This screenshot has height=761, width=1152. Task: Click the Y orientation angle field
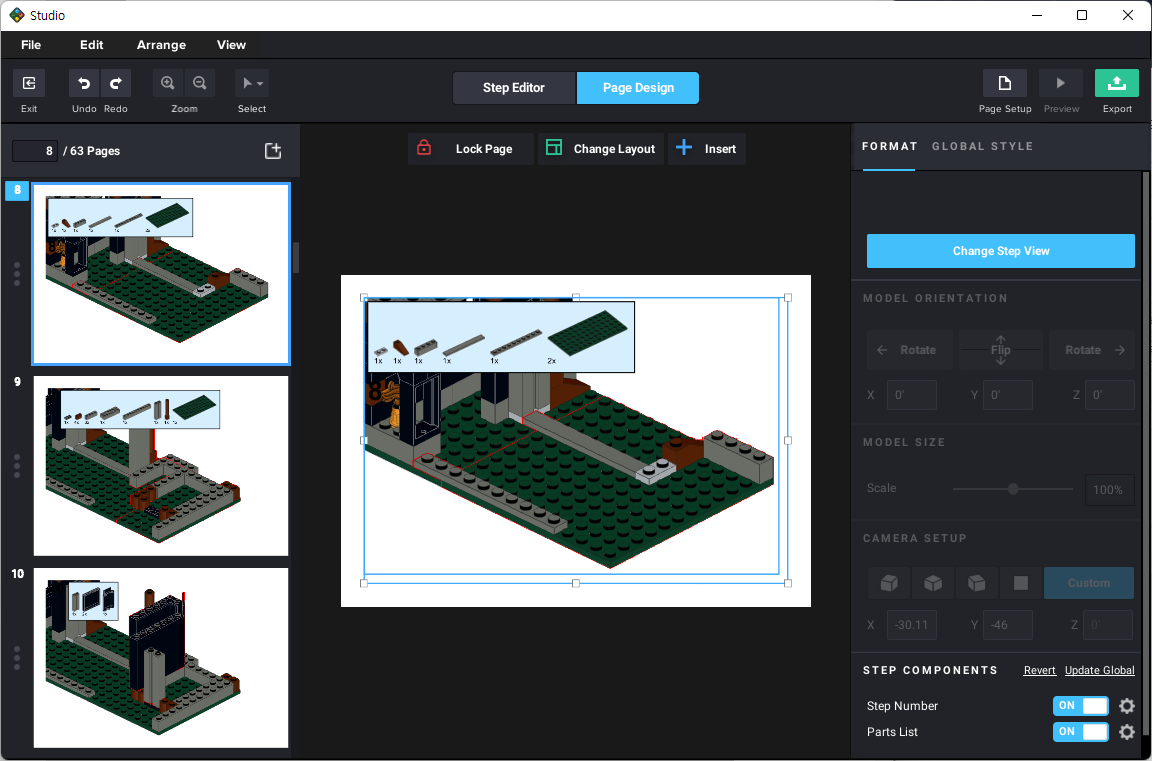tap(1007, 395)
